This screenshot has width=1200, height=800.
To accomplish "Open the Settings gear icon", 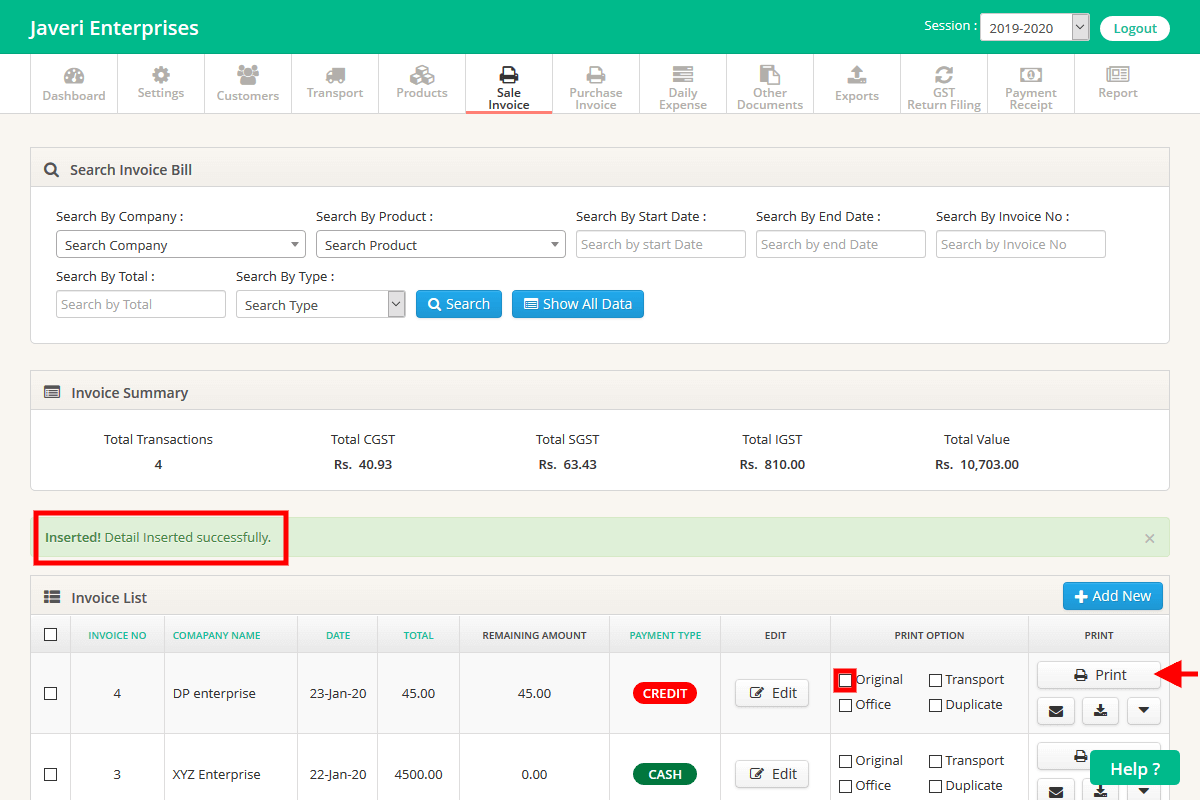I will point(161,75).
